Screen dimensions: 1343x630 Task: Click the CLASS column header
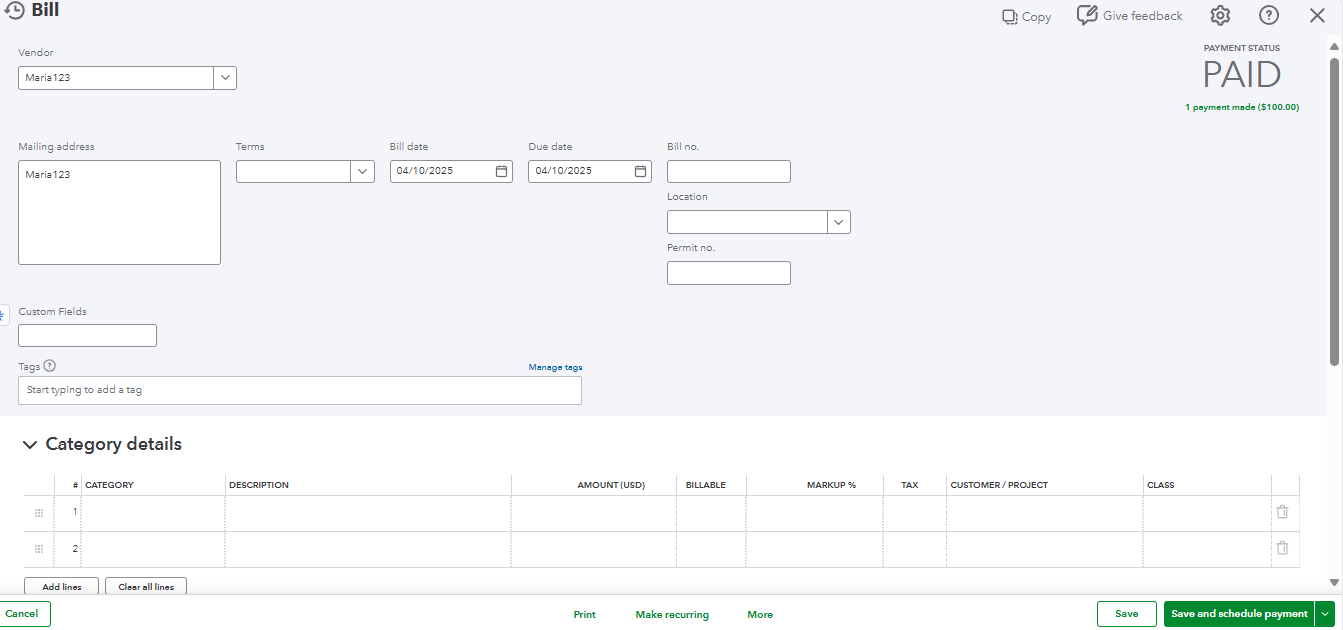click(1161, 485)
